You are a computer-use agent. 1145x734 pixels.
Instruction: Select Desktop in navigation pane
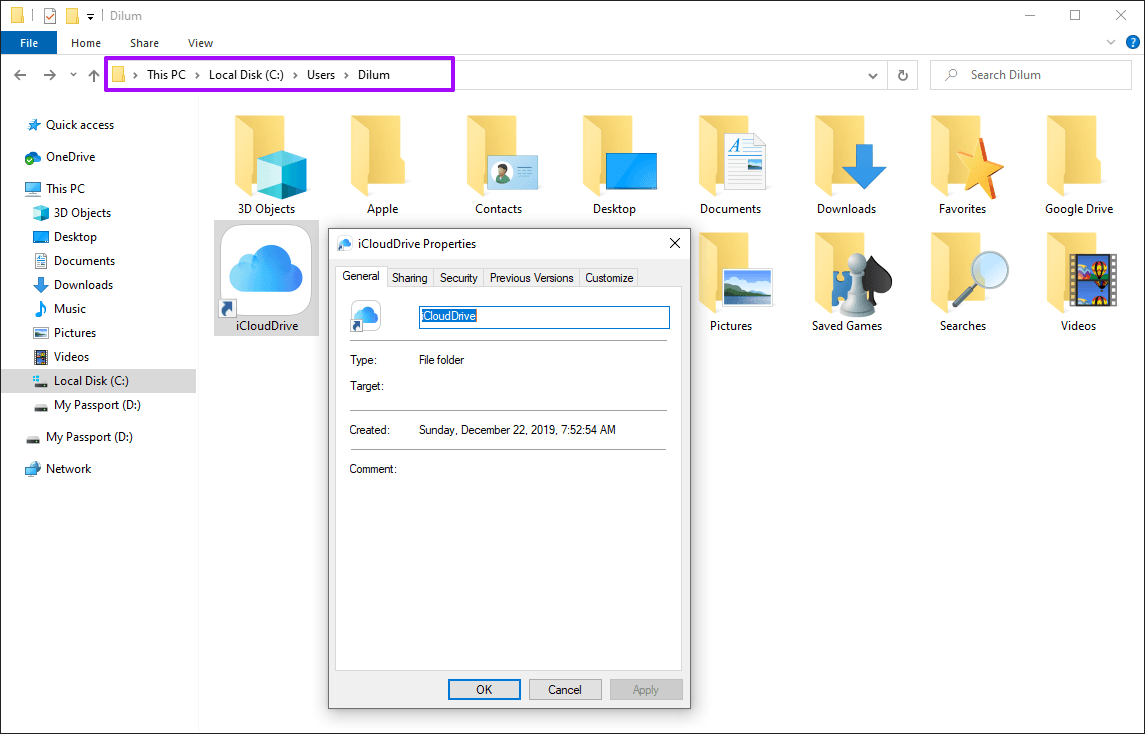click(x=74, y=237)
